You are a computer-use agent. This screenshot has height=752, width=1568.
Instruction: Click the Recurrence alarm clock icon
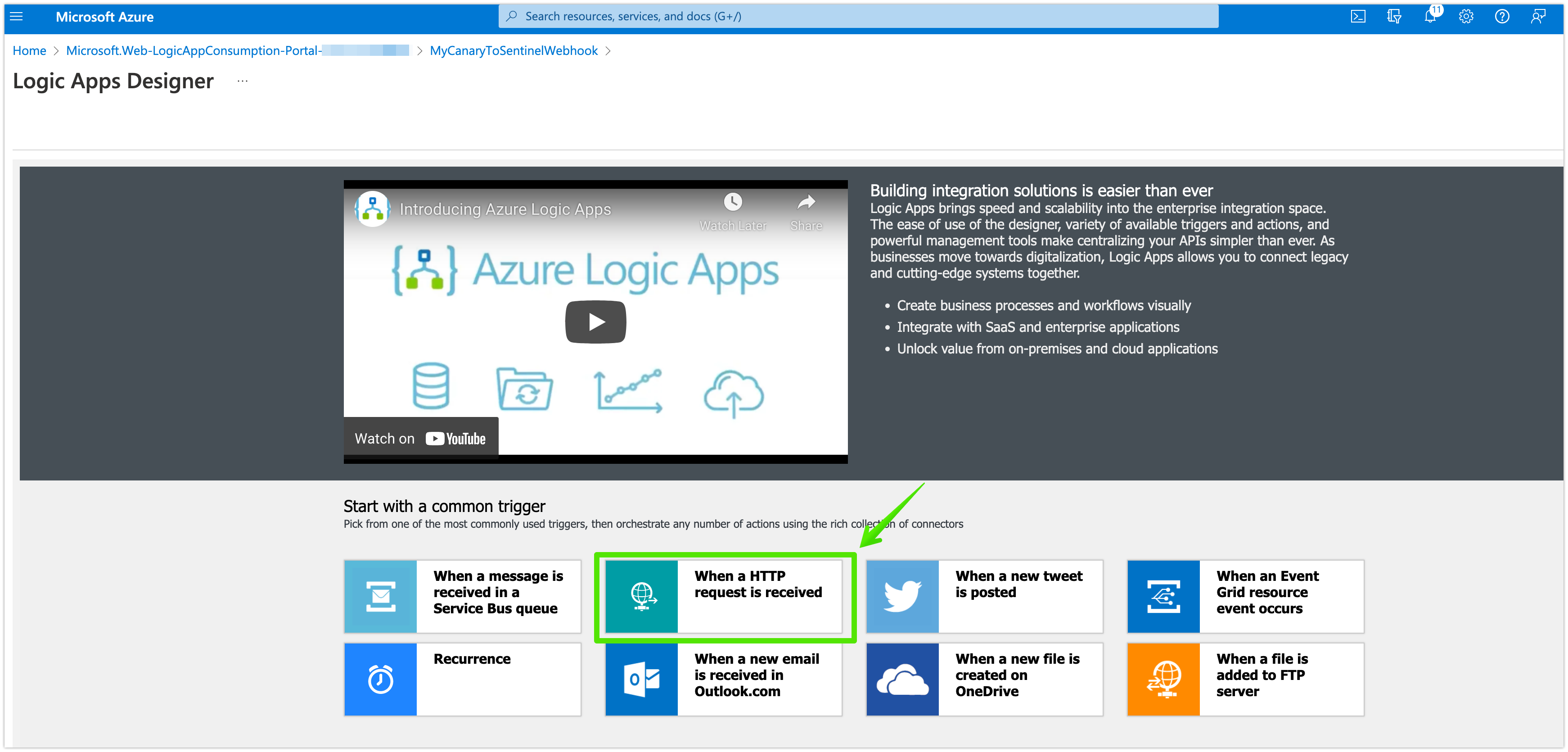380,679
